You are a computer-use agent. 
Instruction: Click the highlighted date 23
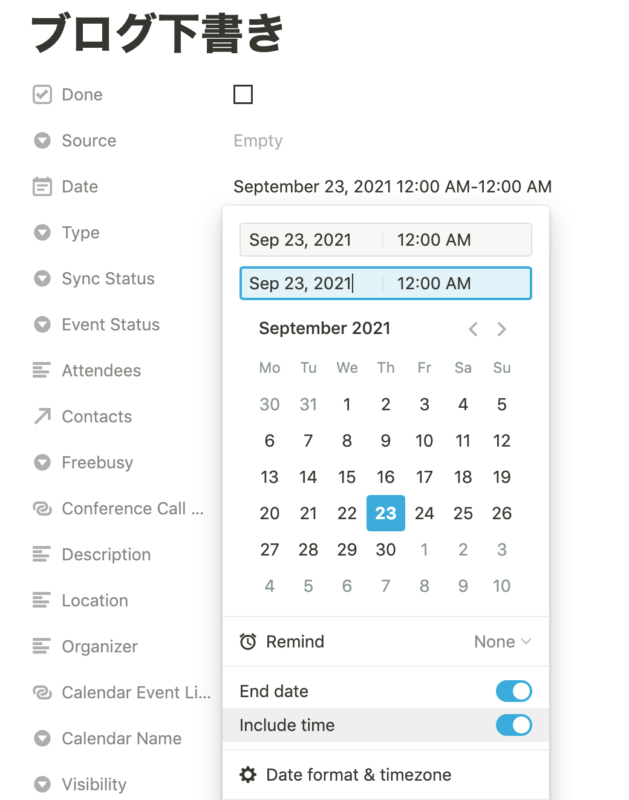386,513
